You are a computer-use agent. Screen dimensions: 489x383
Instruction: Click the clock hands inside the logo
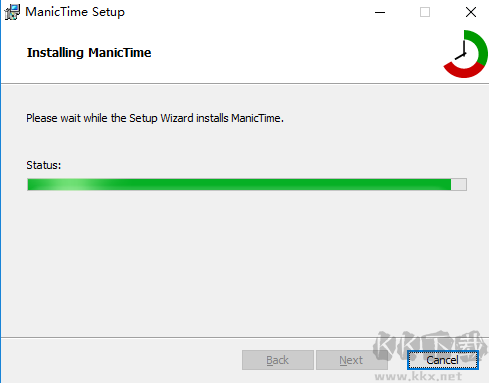coord(462,50)
